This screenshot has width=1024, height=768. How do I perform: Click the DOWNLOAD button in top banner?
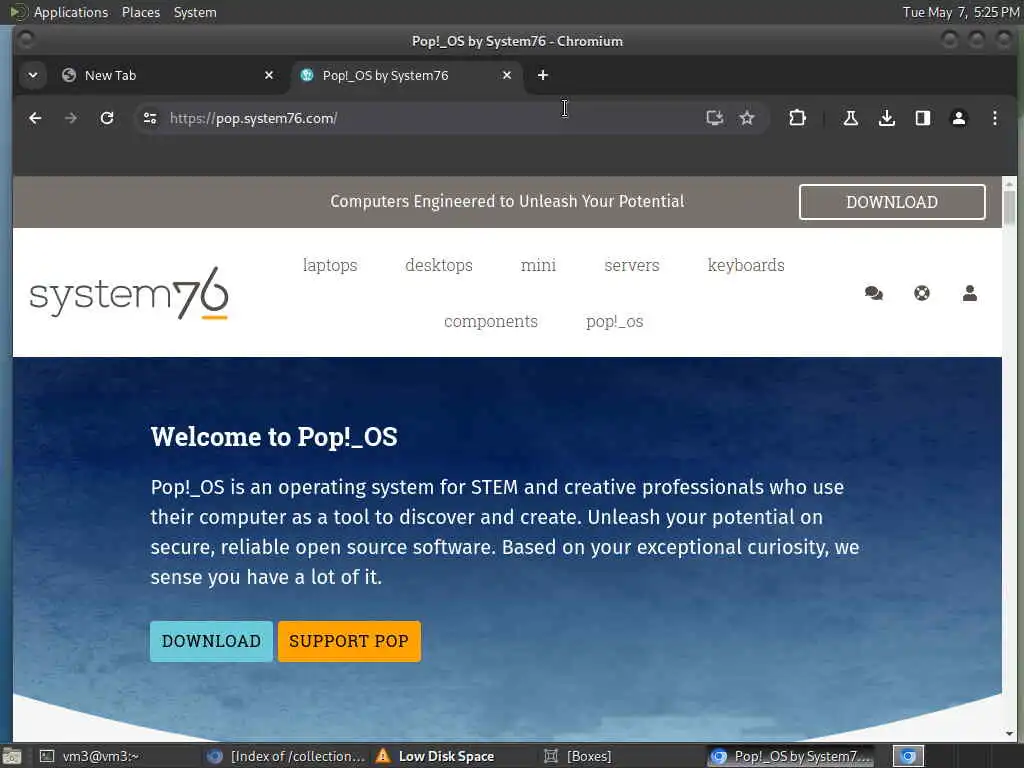coord(892,202)
